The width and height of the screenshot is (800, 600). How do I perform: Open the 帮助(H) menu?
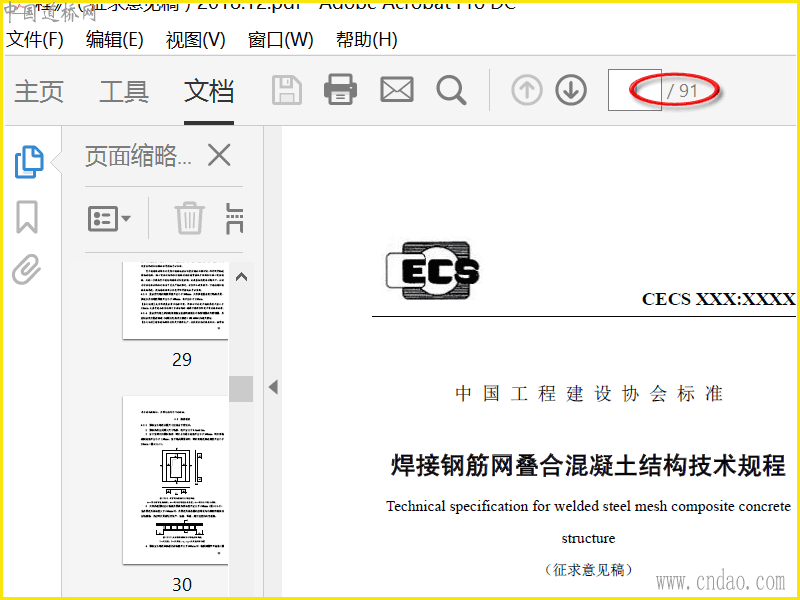(x=367, y=39)
